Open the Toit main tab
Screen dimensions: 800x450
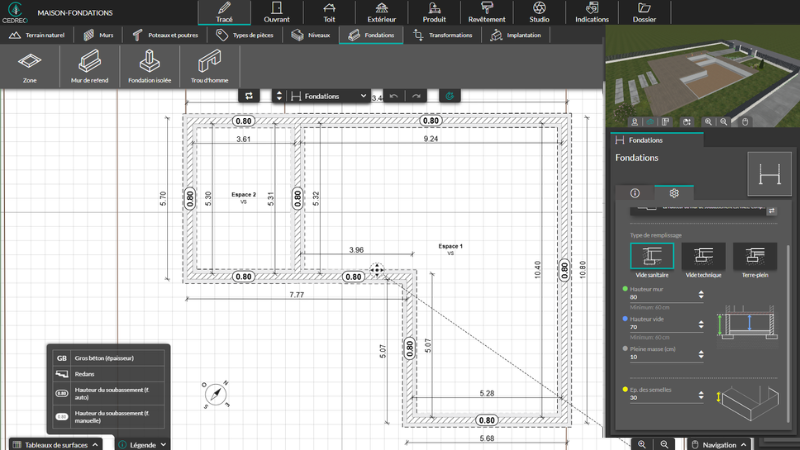coord(329,12)
